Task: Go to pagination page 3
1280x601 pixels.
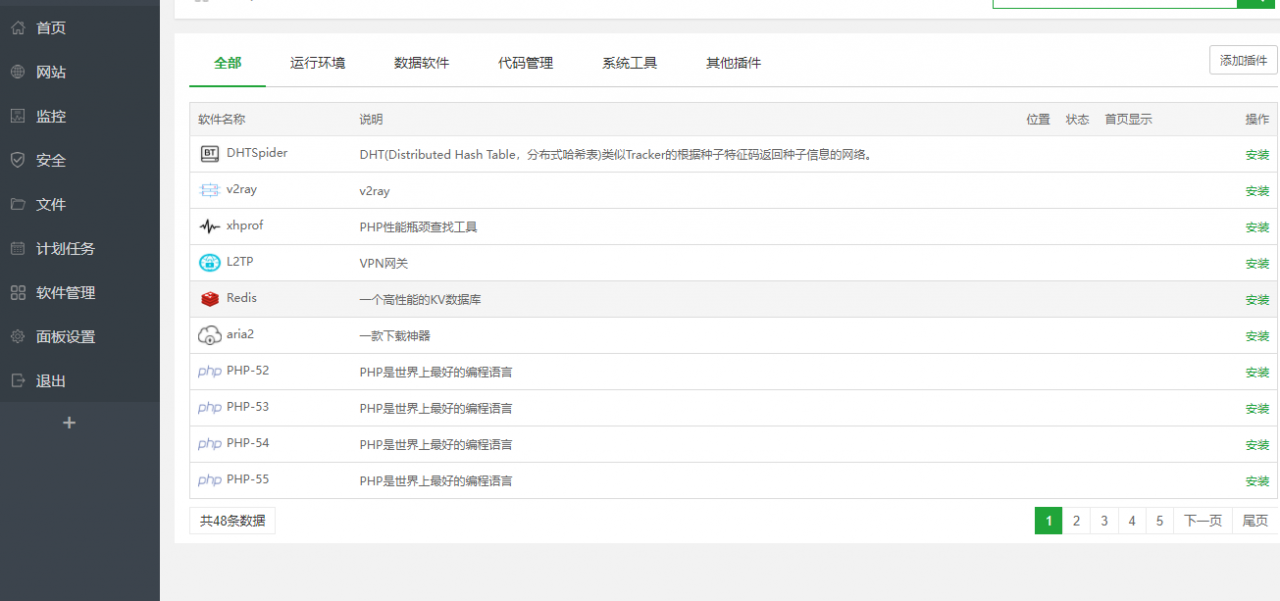Action: coord(1104,520)
